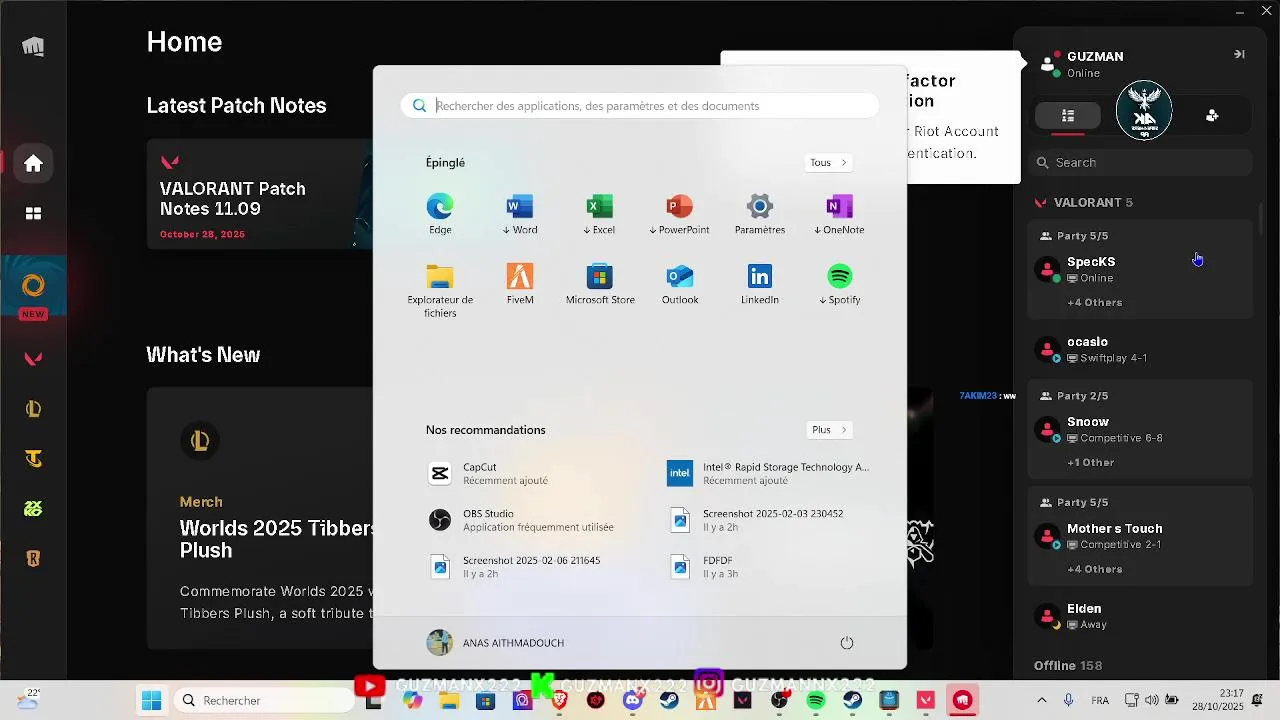
Task: Open the orange ring game tagged NEW
Action: [33, 286]
